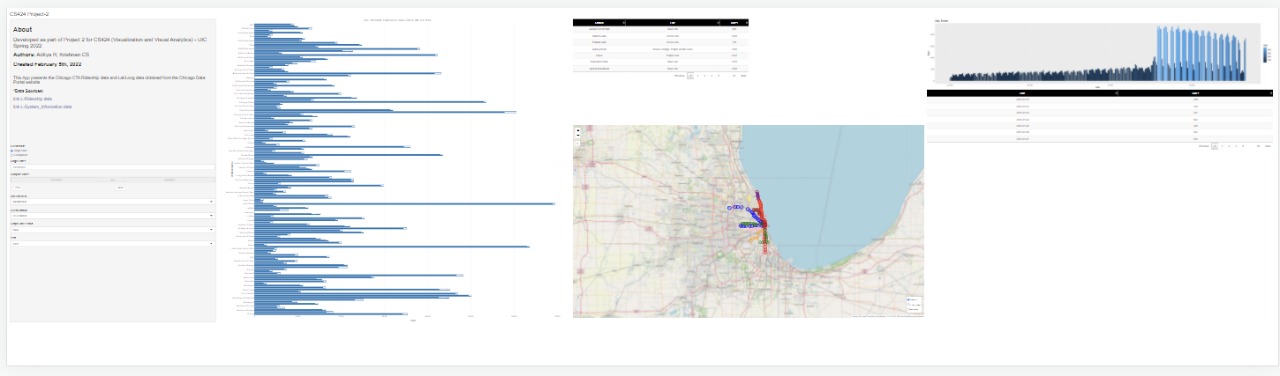Select the first (checked) radio option in sidebar
Screen dimensions: 1280x376
(12, 150)
